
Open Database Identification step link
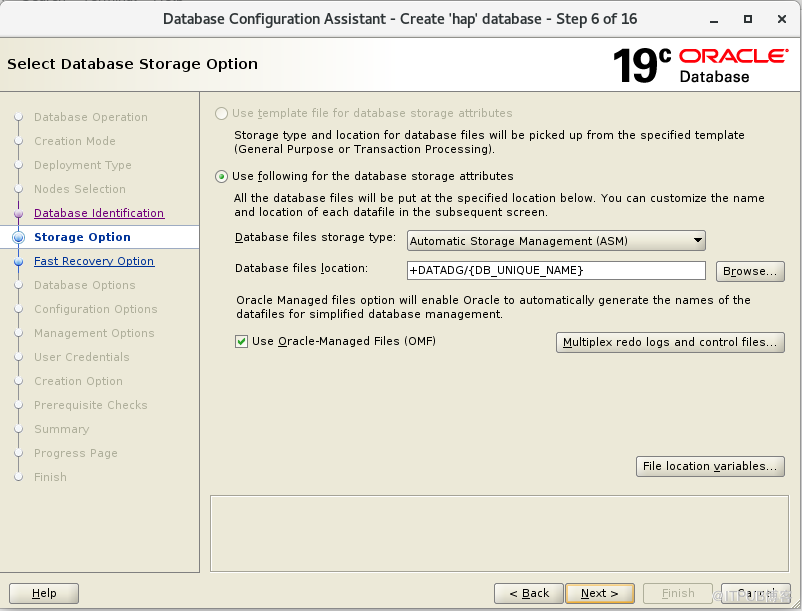99,213
